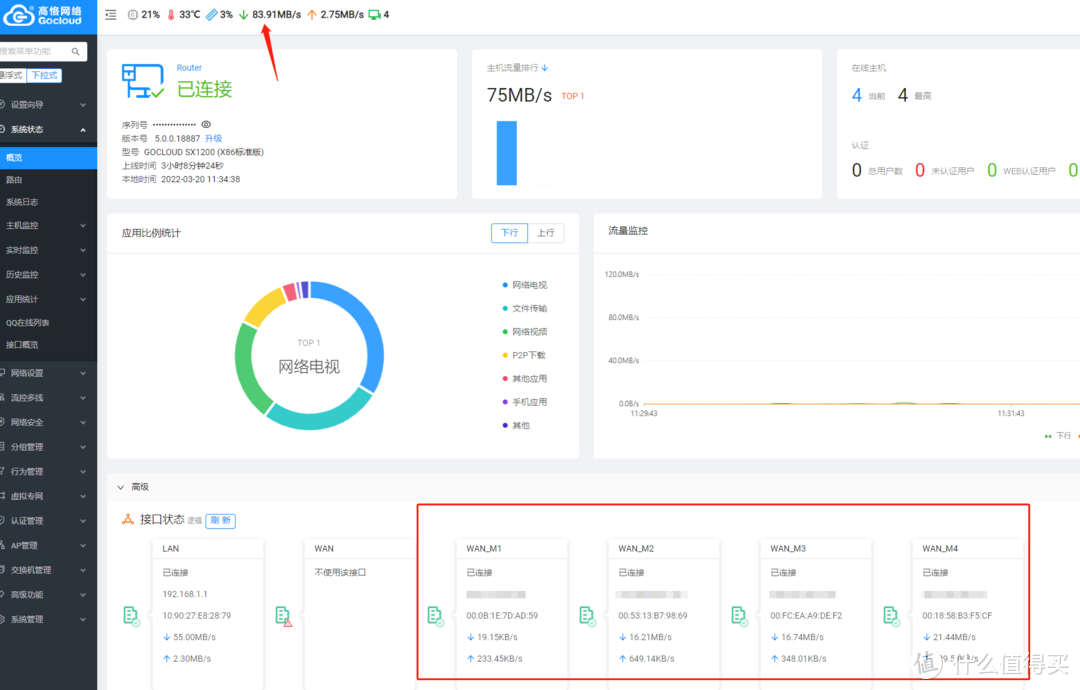Click the menu search input field
Viewport: 1080px width, 690px height.
[38, 51]
